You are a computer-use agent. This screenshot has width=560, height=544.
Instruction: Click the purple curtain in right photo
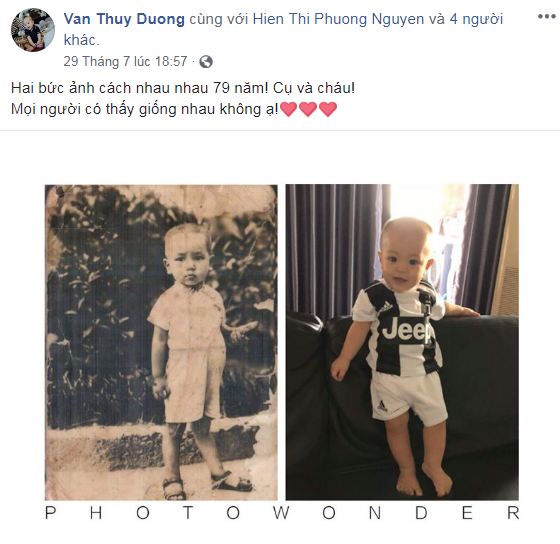pyautogui.click(x=336, y=250)
